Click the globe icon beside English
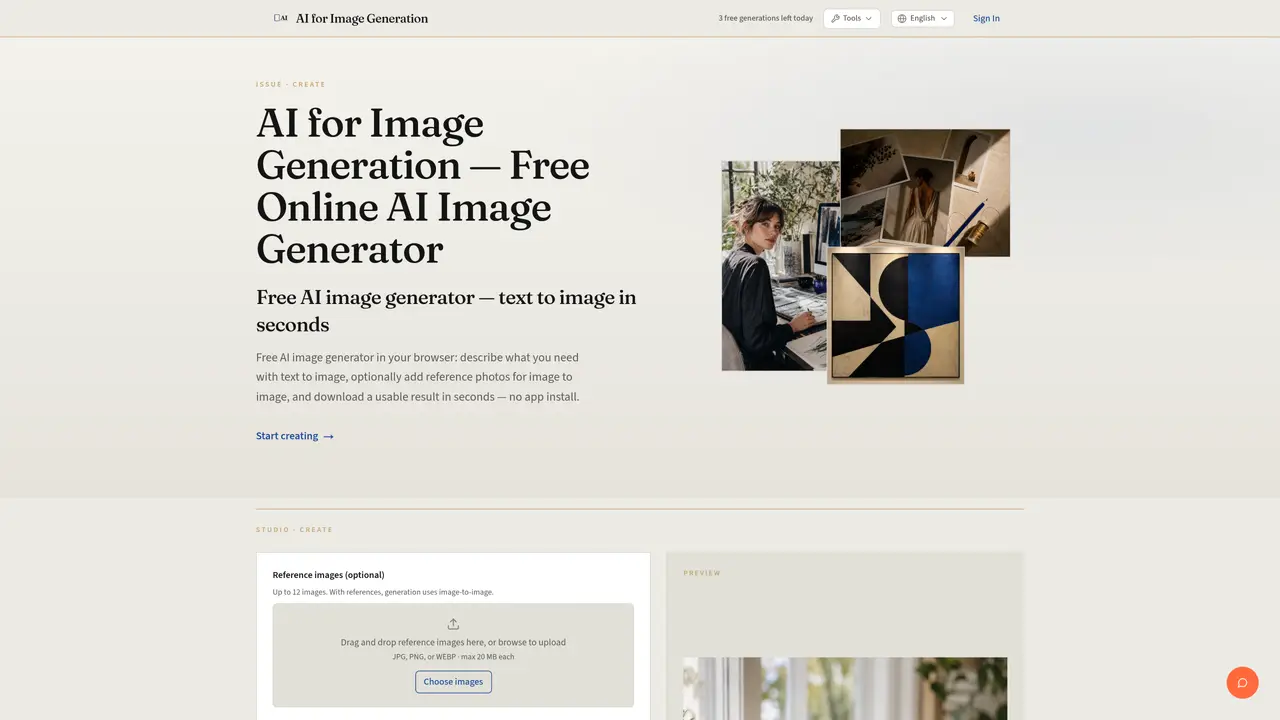 pyautogui.click(x=902, y=18)
